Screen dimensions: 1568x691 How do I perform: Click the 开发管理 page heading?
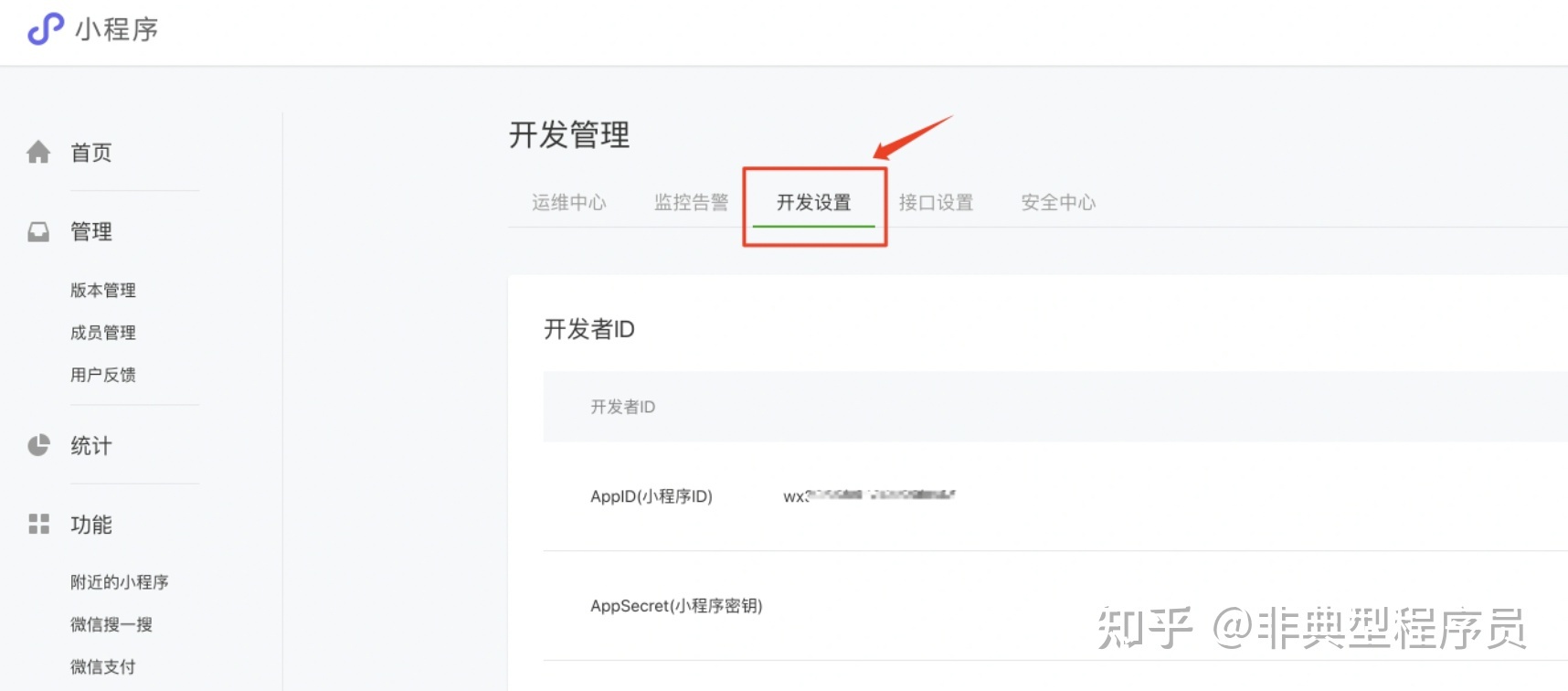[569, 134]
